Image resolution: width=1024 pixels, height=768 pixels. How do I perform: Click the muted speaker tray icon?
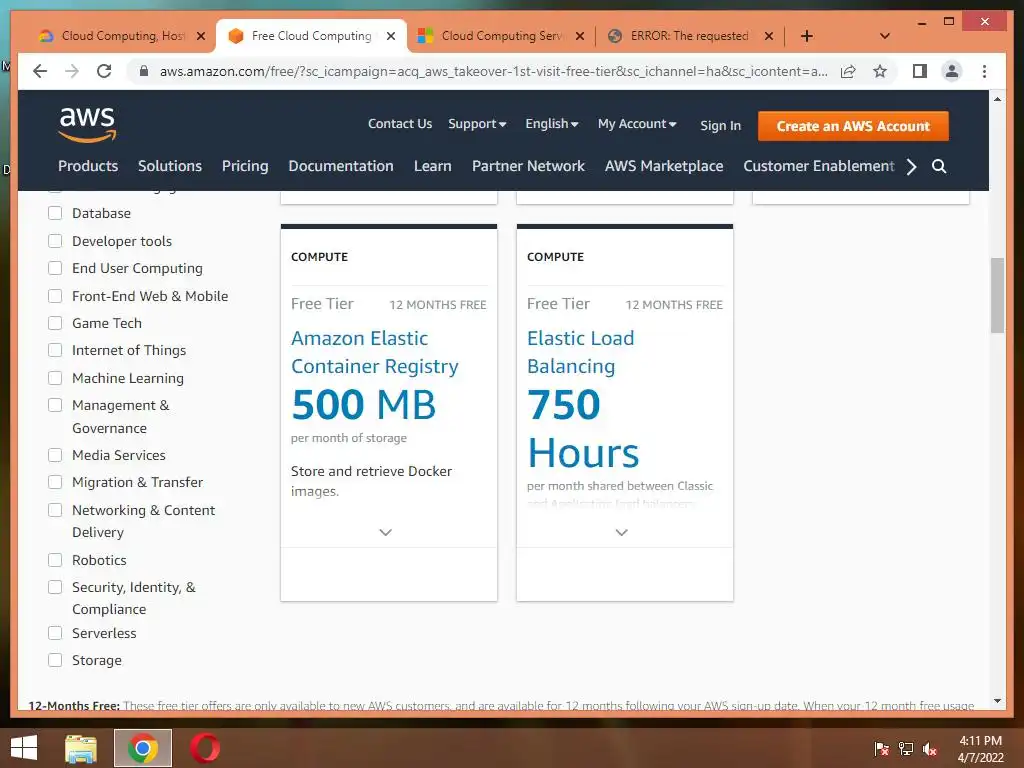pyautogui.click(x=930, y=749)
